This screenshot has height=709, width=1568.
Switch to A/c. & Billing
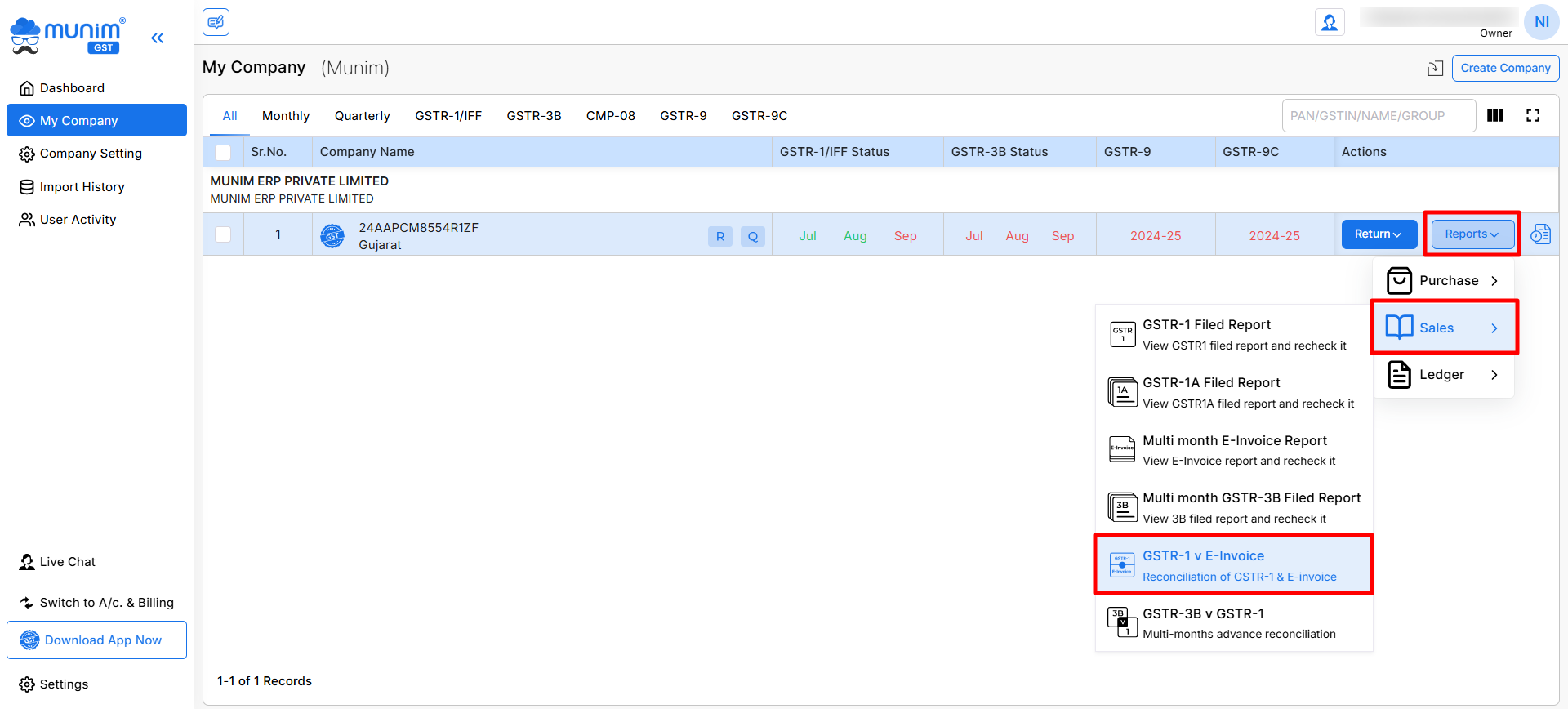96,603
